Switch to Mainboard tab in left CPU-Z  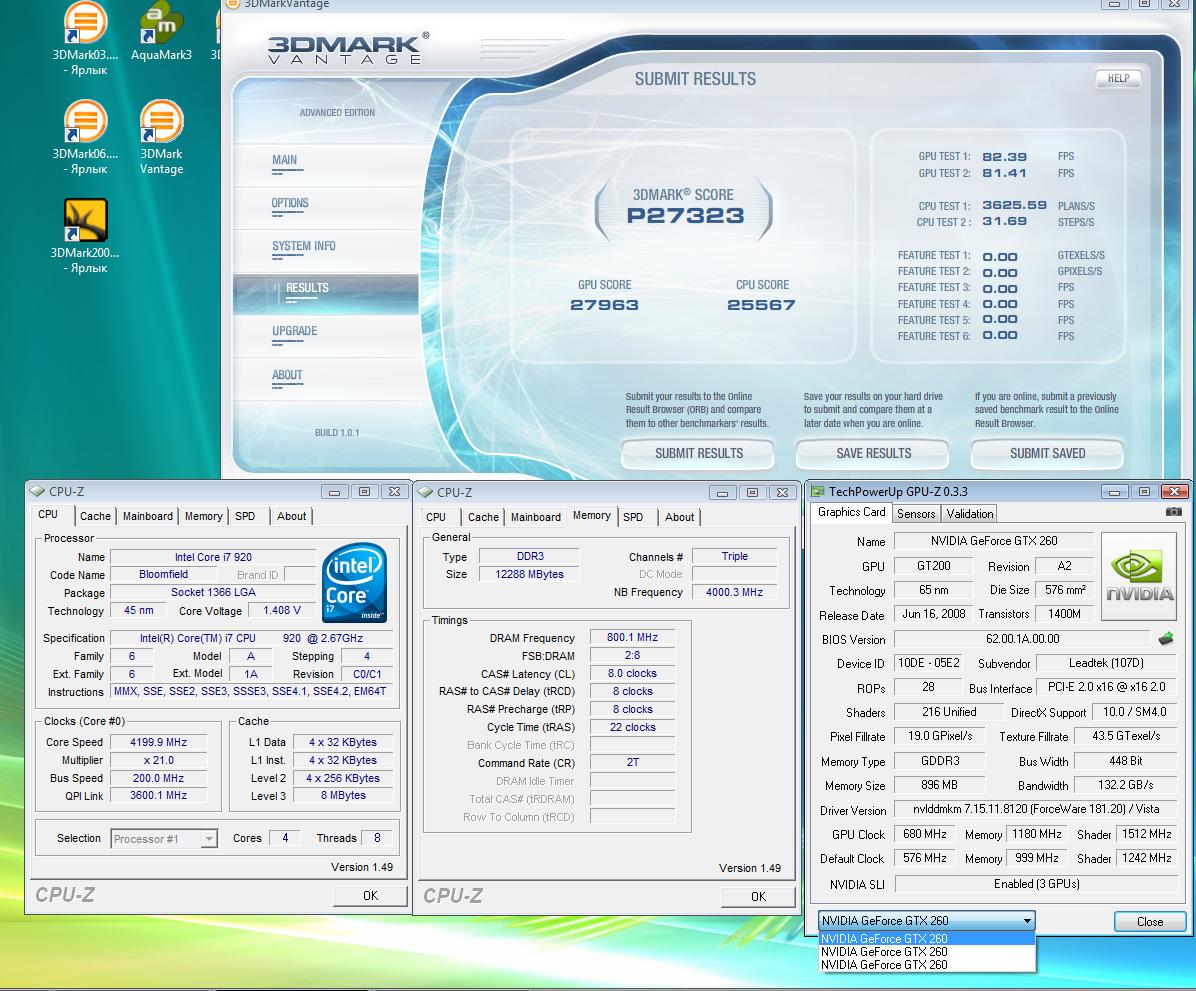pyautogui.click(x=148, y=516)
